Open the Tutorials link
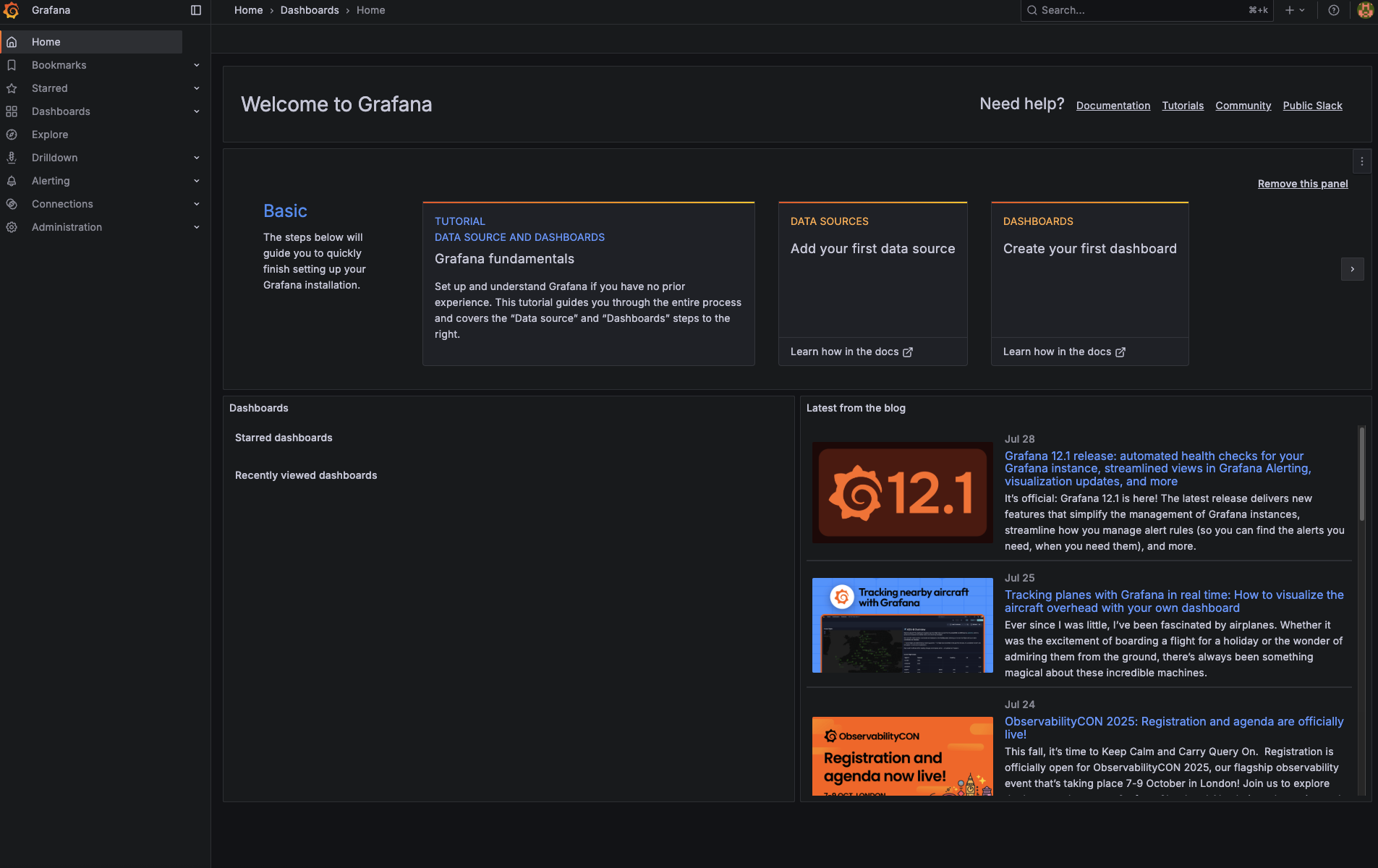Viewport: 1378px width, 868px height. coord(1183,106)
